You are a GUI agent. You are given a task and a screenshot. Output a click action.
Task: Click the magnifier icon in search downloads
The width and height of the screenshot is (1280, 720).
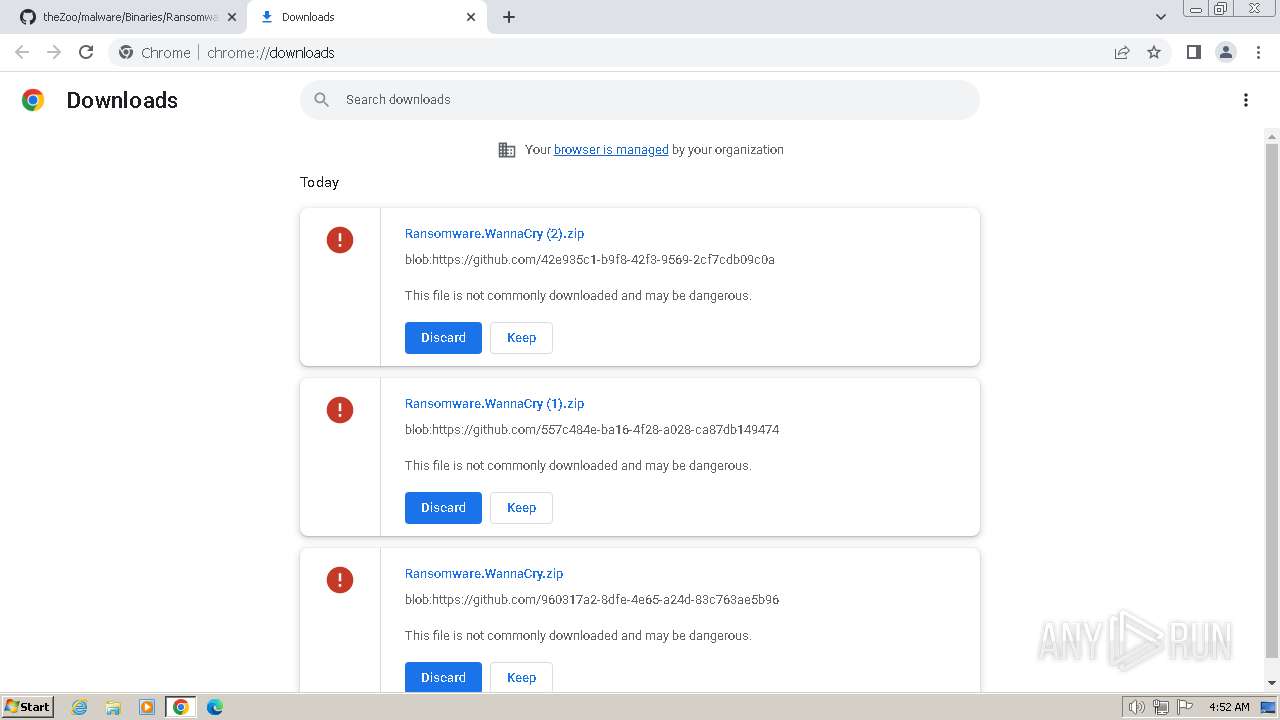point(321,99)
